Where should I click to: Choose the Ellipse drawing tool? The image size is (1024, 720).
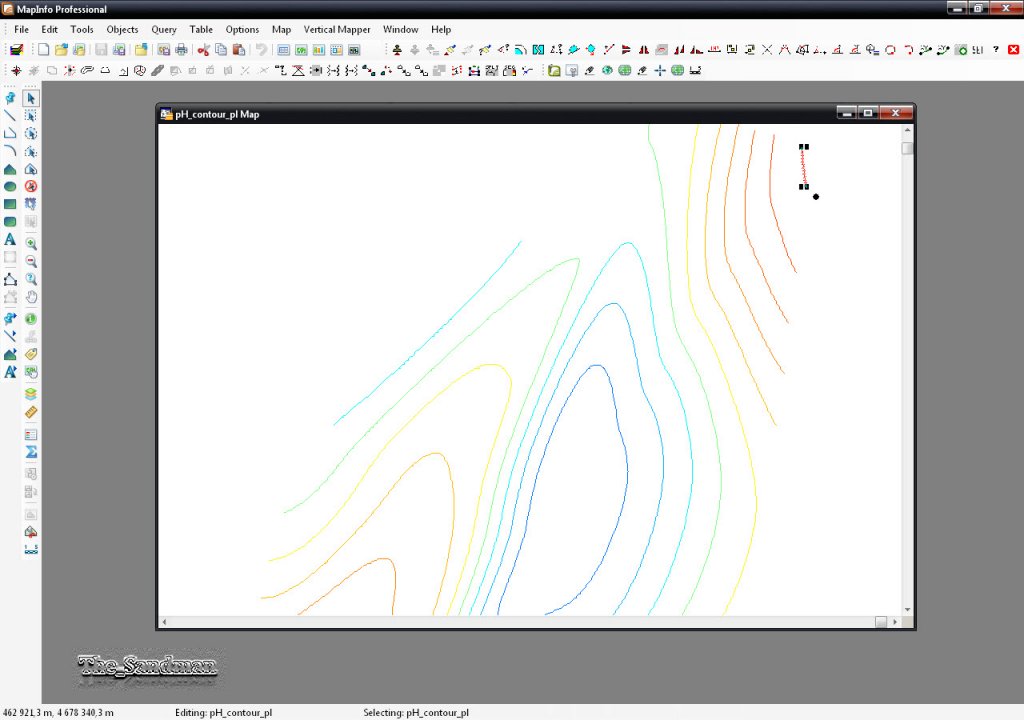coord(10,186)
